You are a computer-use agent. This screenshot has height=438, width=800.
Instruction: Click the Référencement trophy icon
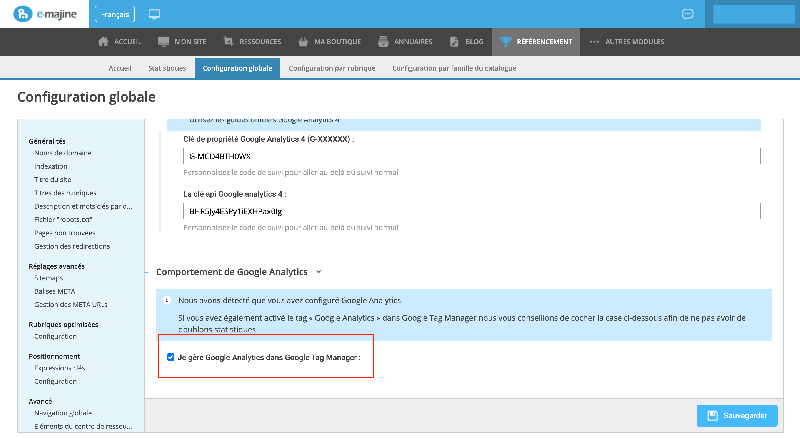pos(506,41)
